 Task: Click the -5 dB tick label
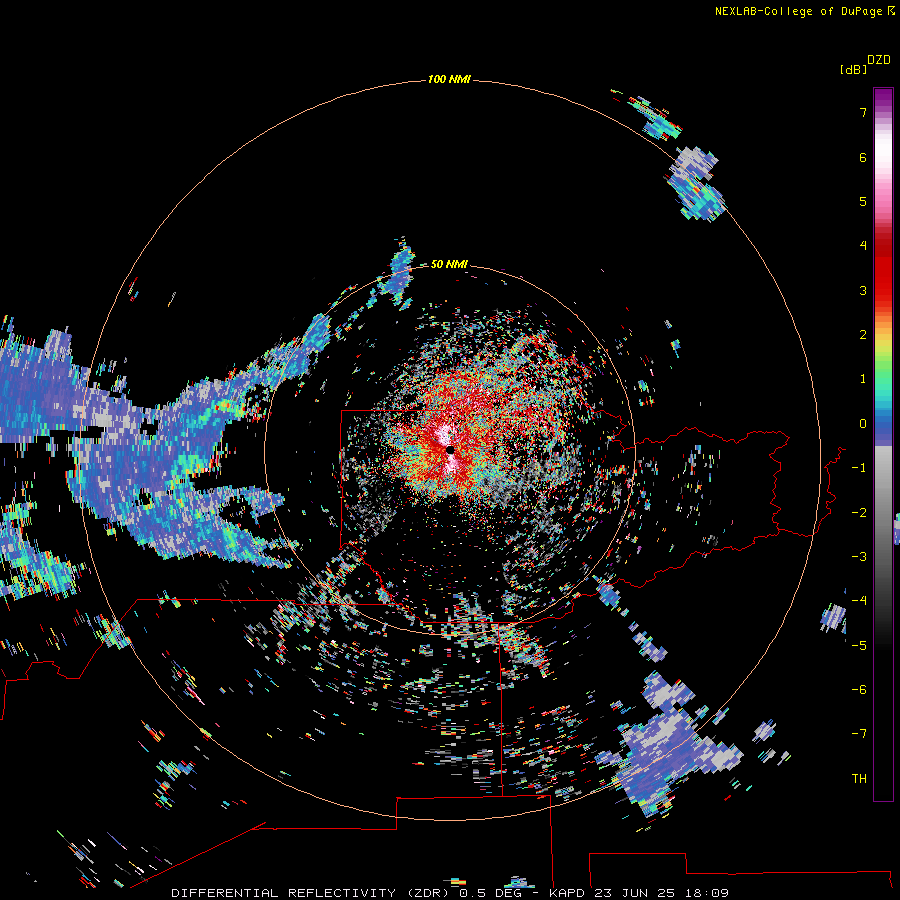click(x=859, y=645)
